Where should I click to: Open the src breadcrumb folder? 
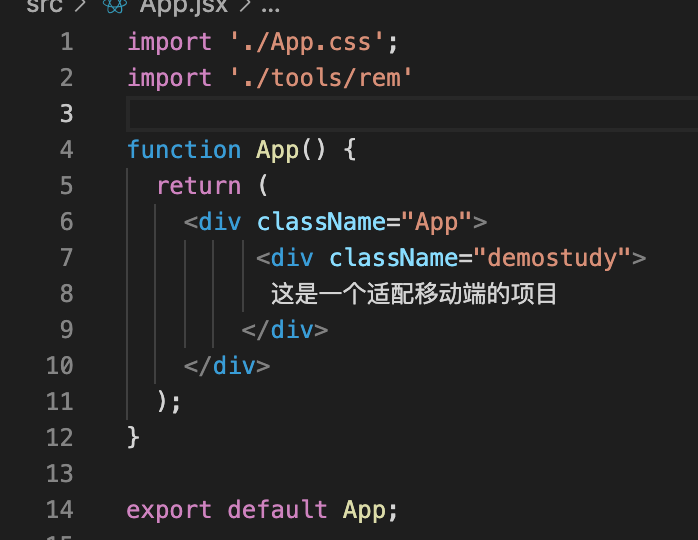44,6
